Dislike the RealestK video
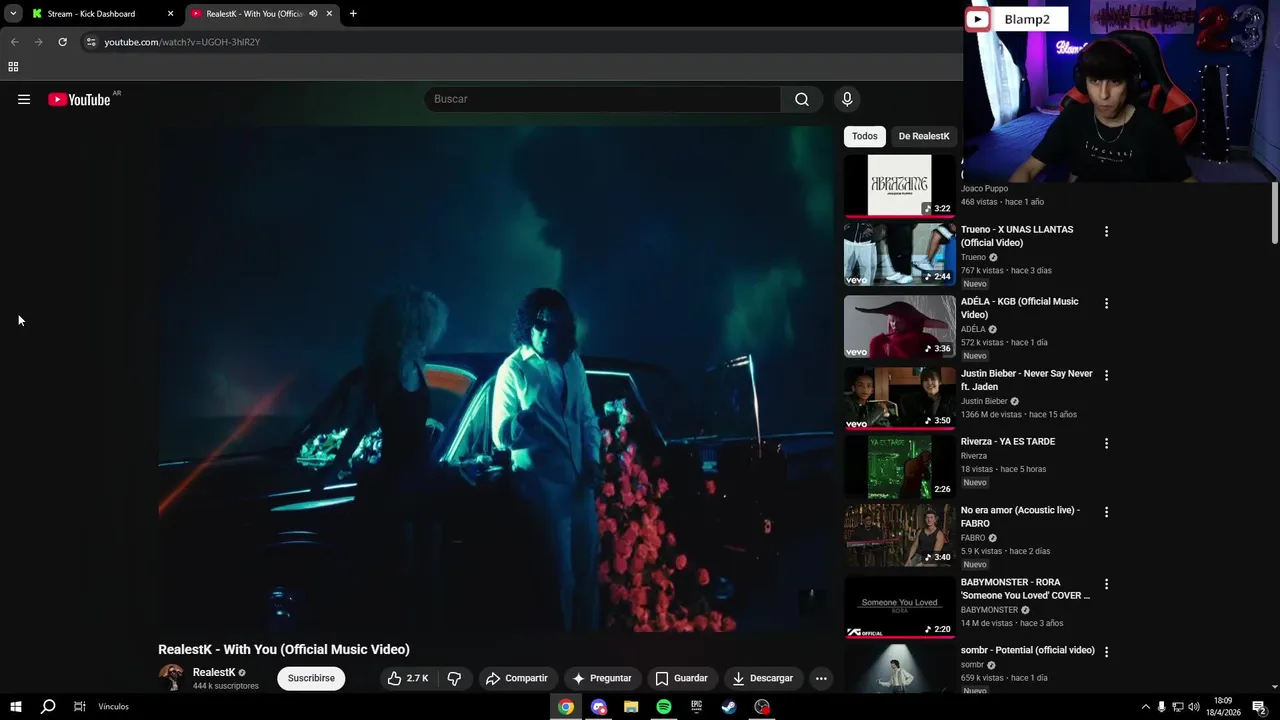 [x=454, y=678]
